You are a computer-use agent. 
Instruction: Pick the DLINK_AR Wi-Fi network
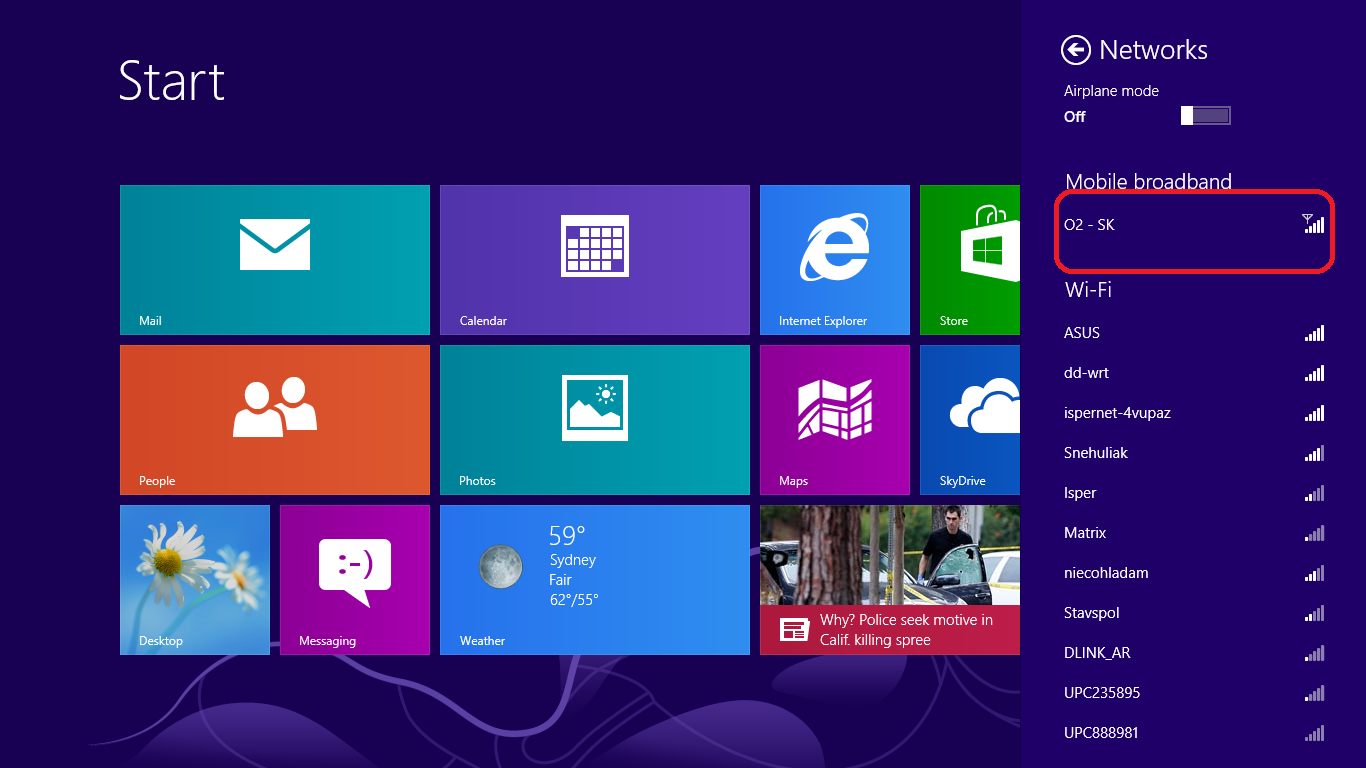1194,653
